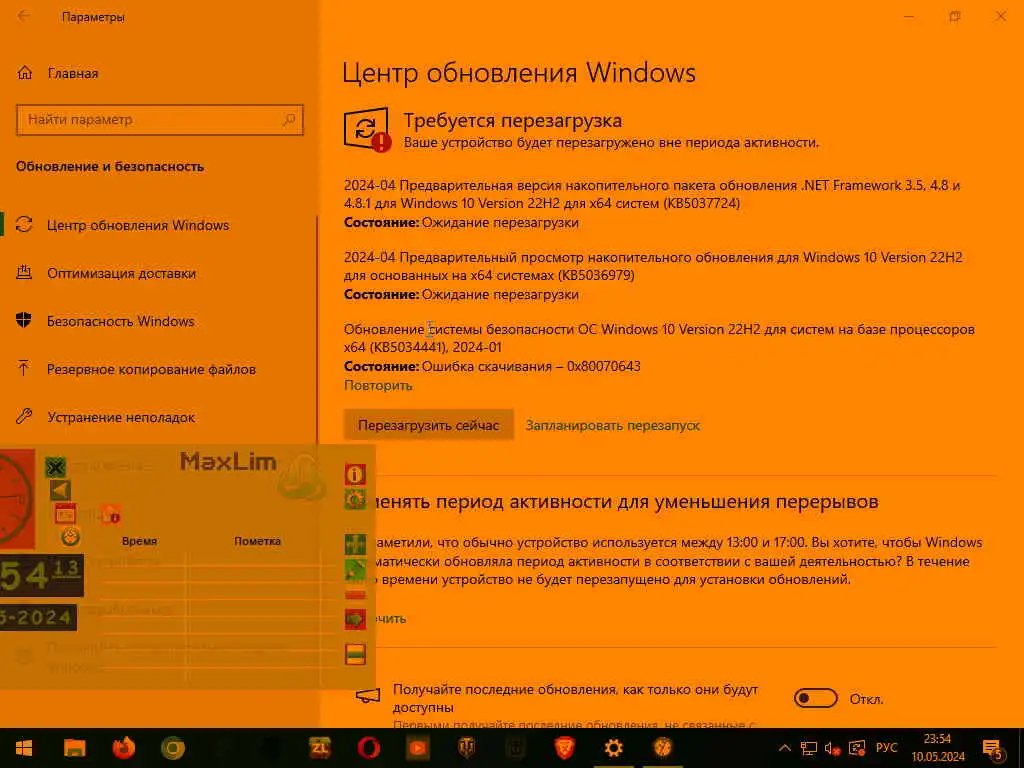The image size is (1024, 768).
Task: Click Перезагрузить сейчас button
Action: click(428, 426)
